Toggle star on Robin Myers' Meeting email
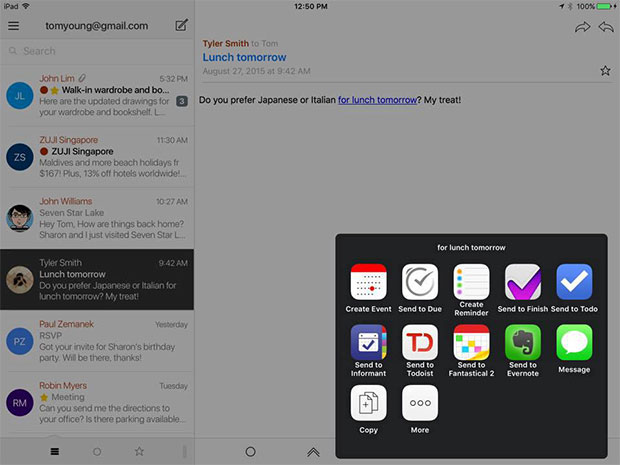This screenshot has height=465, width=620. (44, 397)
